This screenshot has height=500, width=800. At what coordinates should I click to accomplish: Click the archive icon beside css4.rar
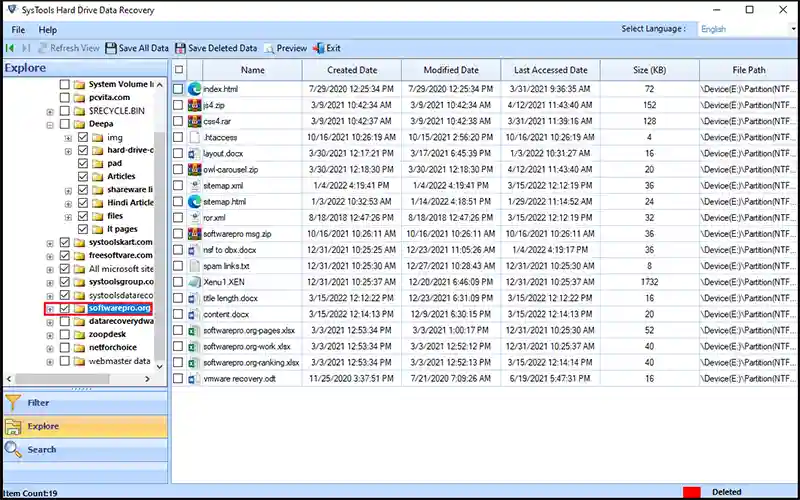tap(194, 121)
